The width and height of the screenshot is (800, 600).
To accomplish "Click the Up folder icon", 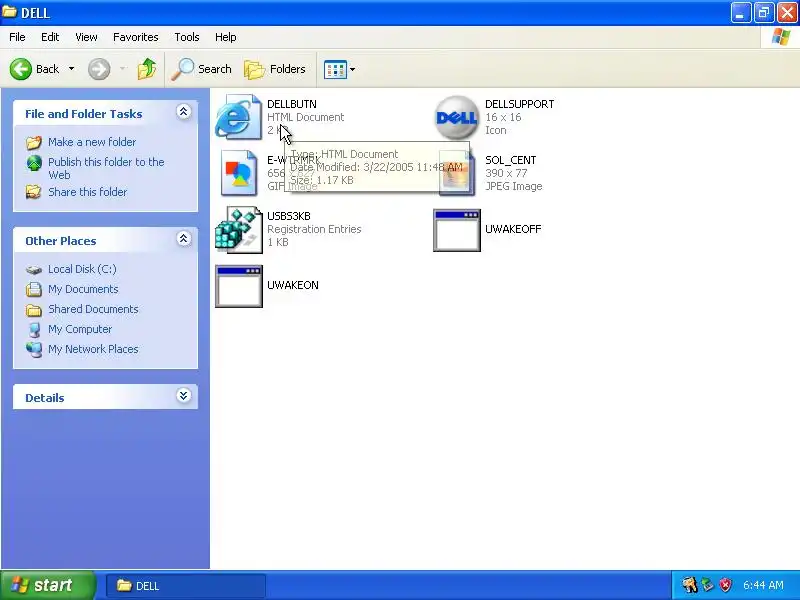I will pyautogui.click(x=146, y=69).
